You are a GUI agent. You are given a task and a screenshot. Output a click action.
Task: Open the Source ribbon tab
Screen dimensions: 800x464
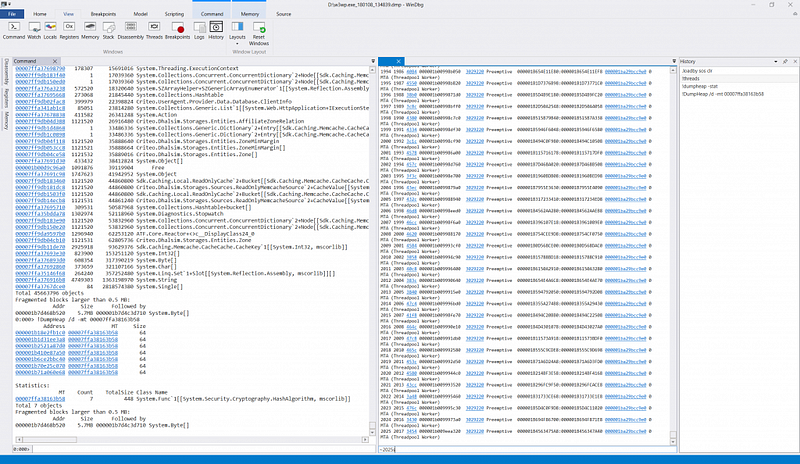coord(284,14)
